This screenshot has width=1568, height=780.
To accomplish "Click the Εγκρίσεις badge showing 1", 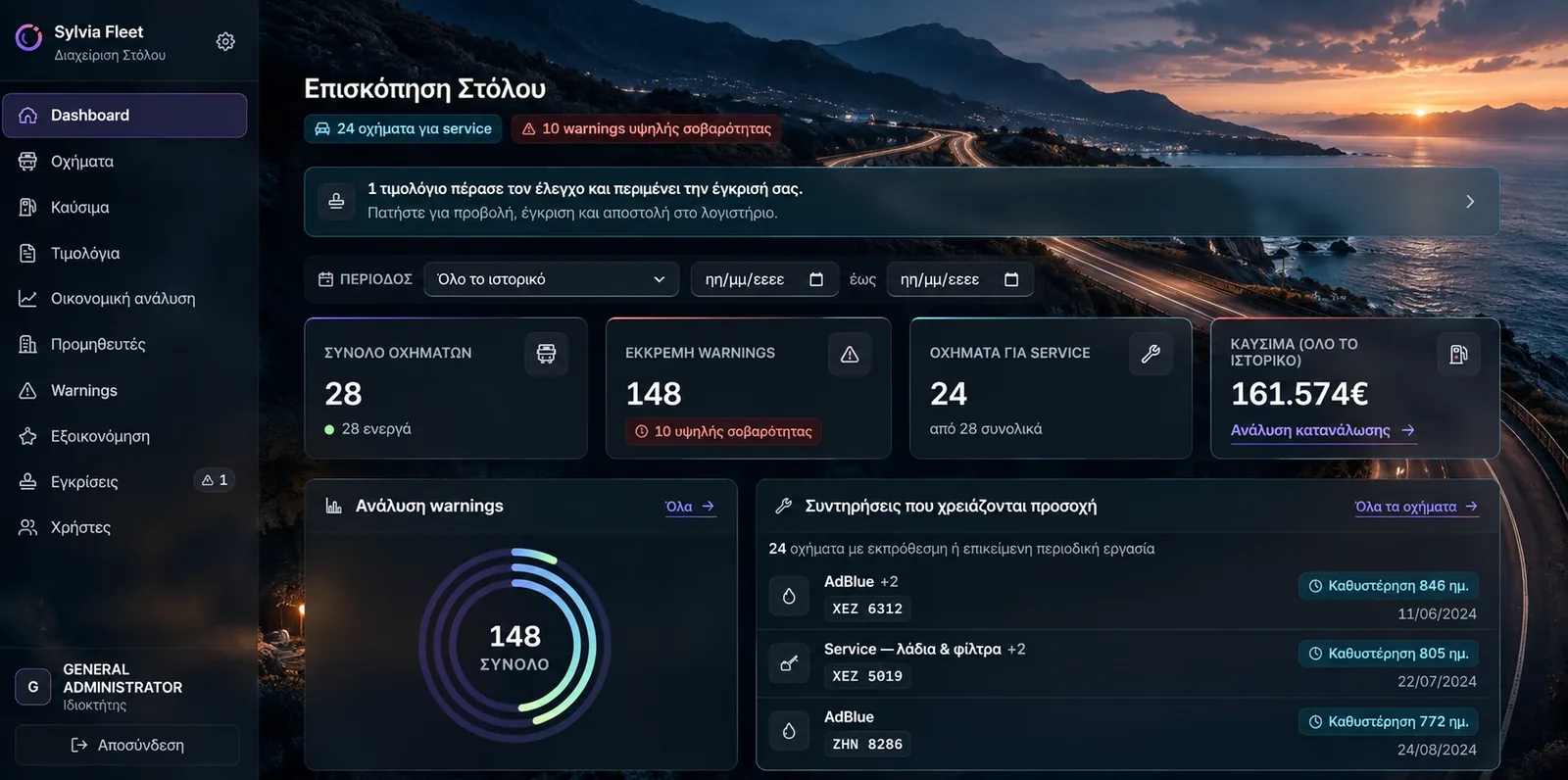I will [215, 480].
